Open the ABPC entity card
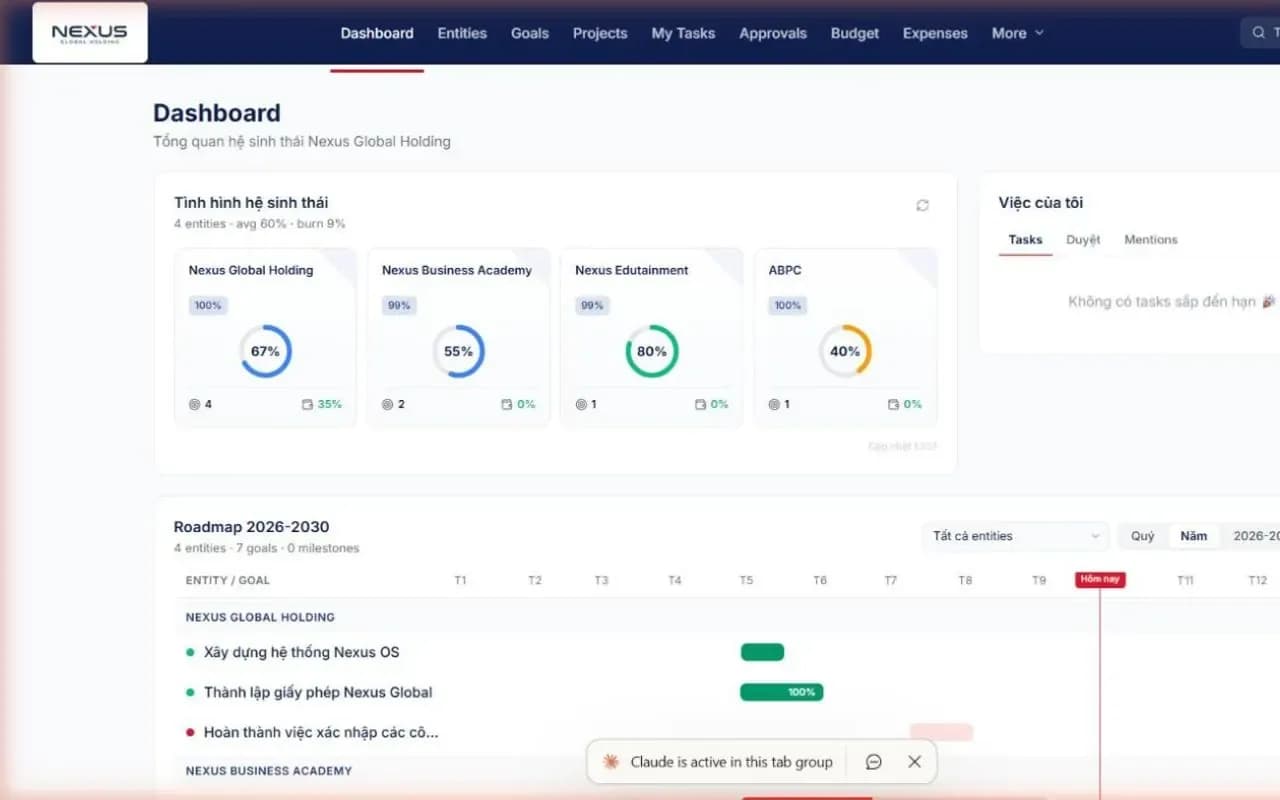 (845, 338)
